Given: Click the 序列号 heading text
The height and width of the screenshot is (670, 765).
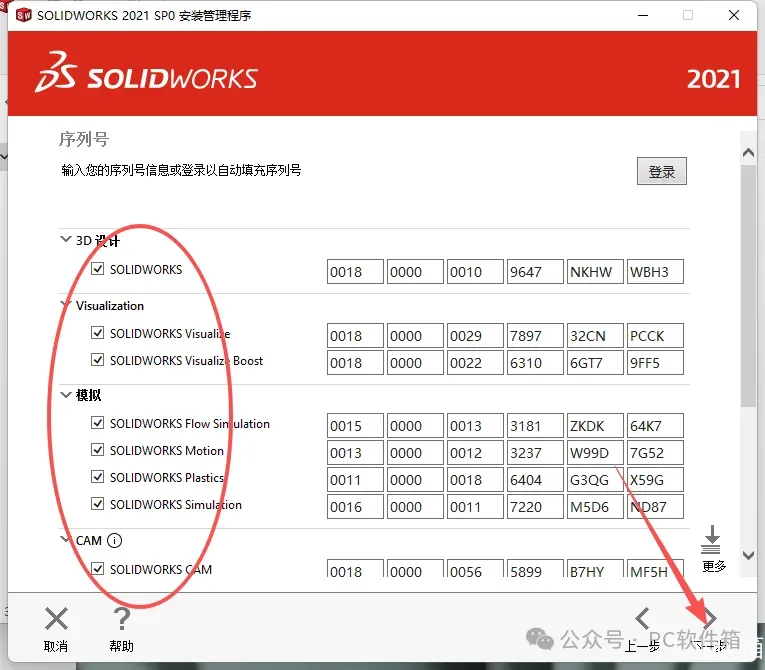Looking at the screenshot, I should 83,139.
